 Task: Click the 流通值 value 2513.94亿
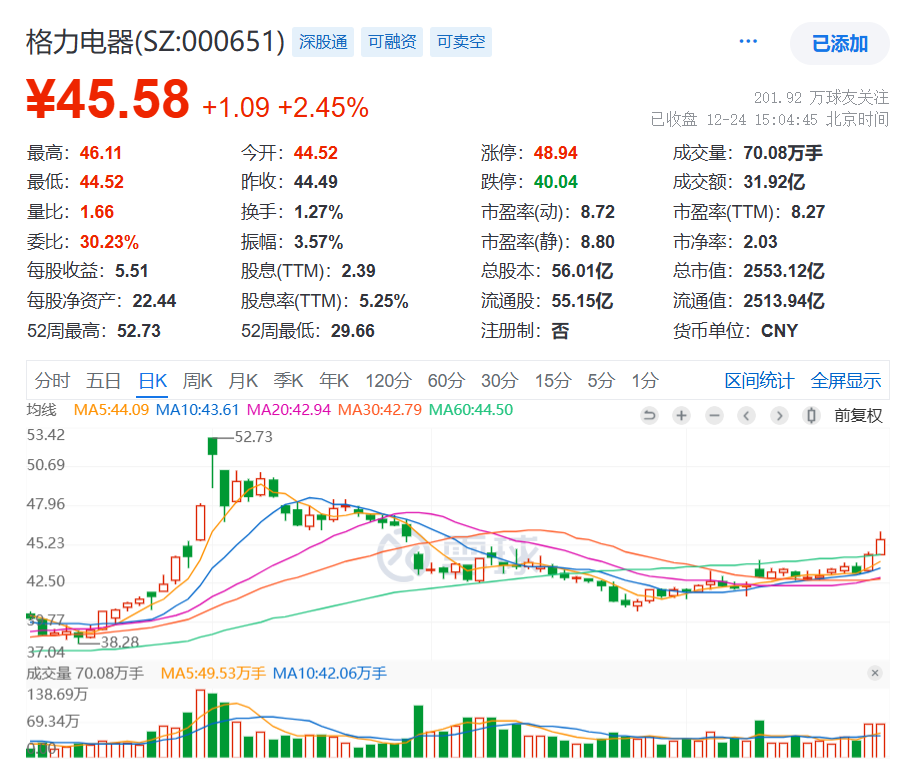(784, 301)
